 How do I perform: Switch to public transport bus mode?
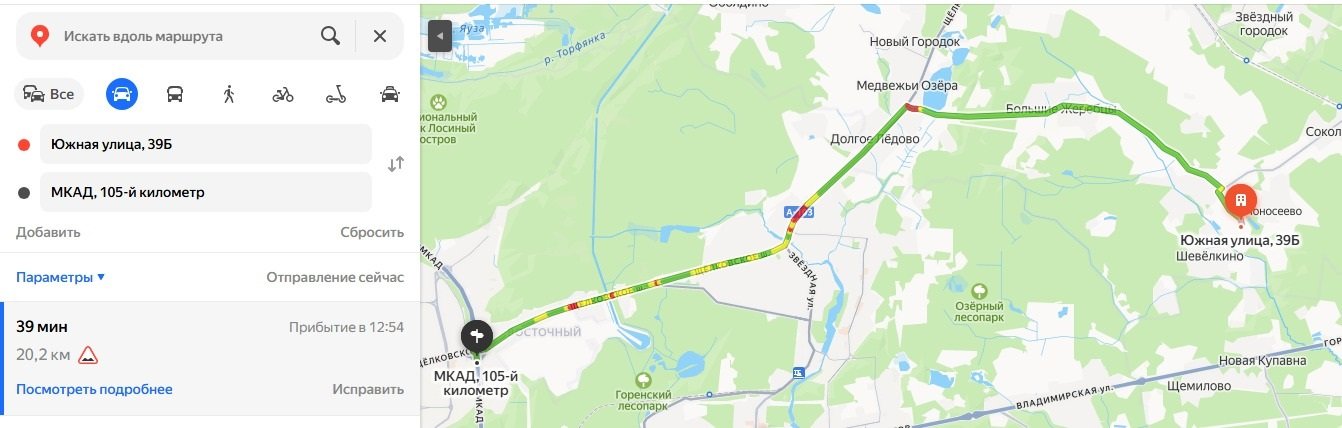click(175, 94)
